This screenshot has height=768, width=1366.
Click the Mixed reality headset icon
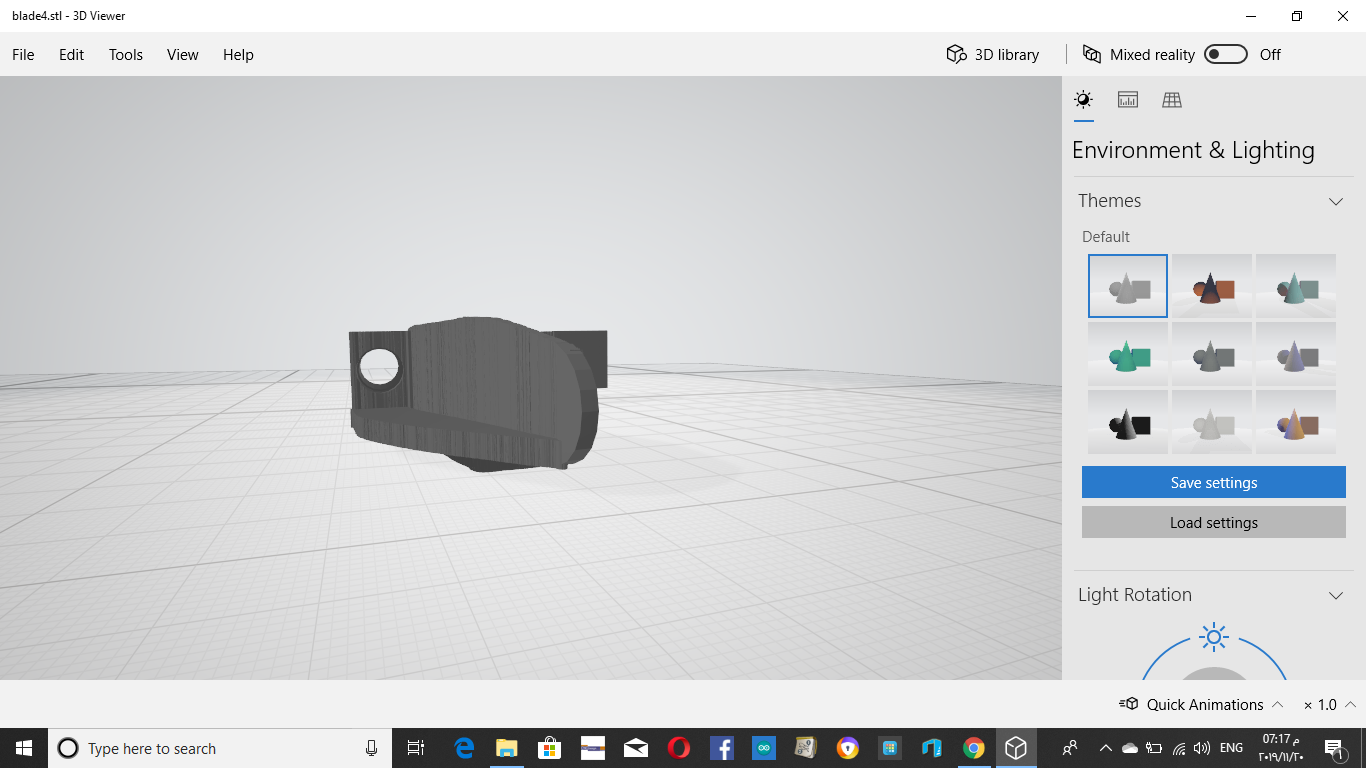(1092, 54)
